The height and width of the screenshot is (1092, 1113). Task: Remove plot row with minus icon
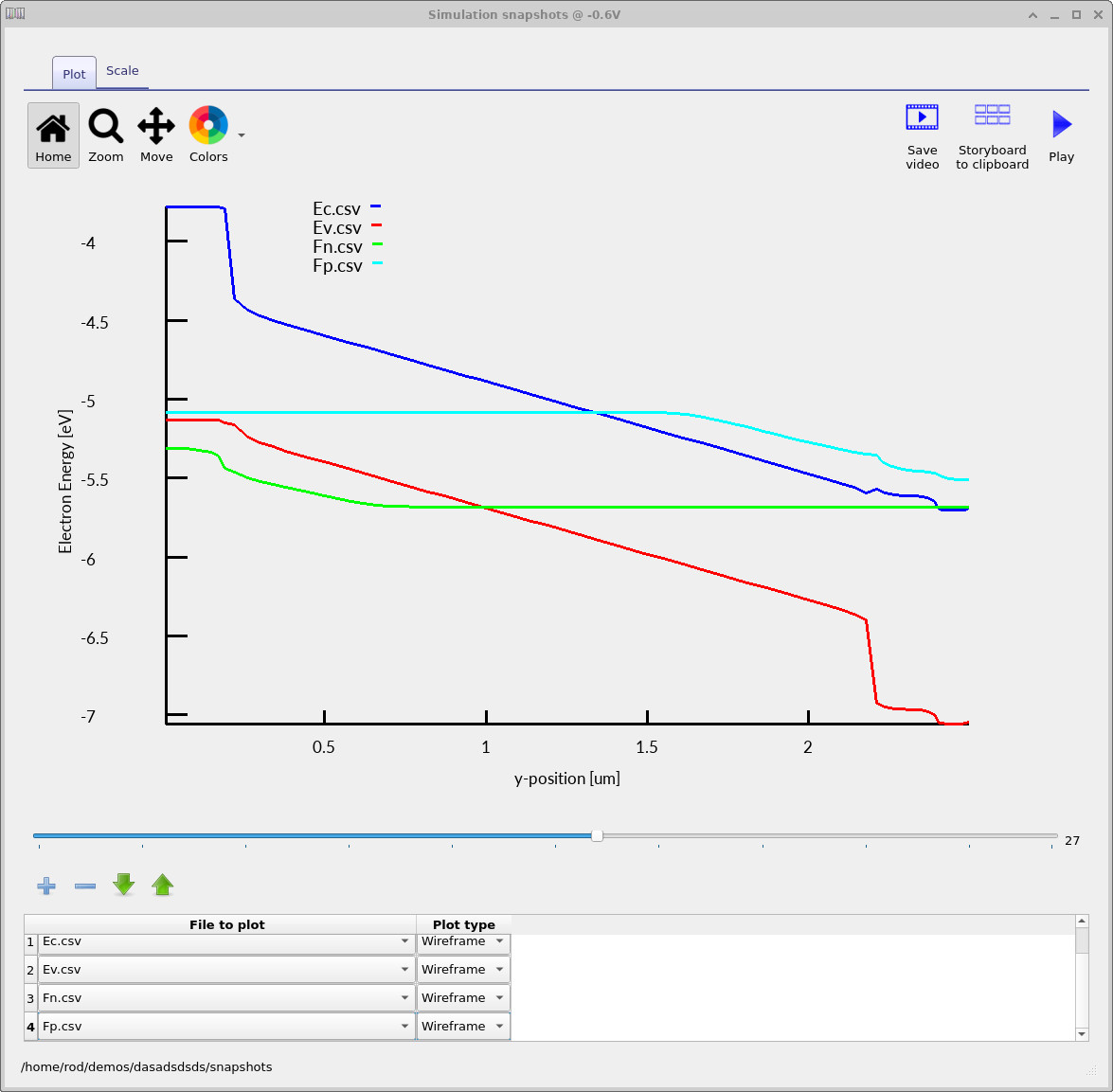tap(85, 886)
